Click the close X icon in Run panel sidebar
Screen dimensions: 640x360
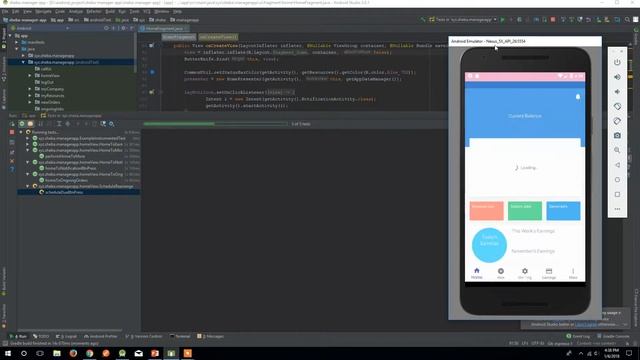point(12,161)
